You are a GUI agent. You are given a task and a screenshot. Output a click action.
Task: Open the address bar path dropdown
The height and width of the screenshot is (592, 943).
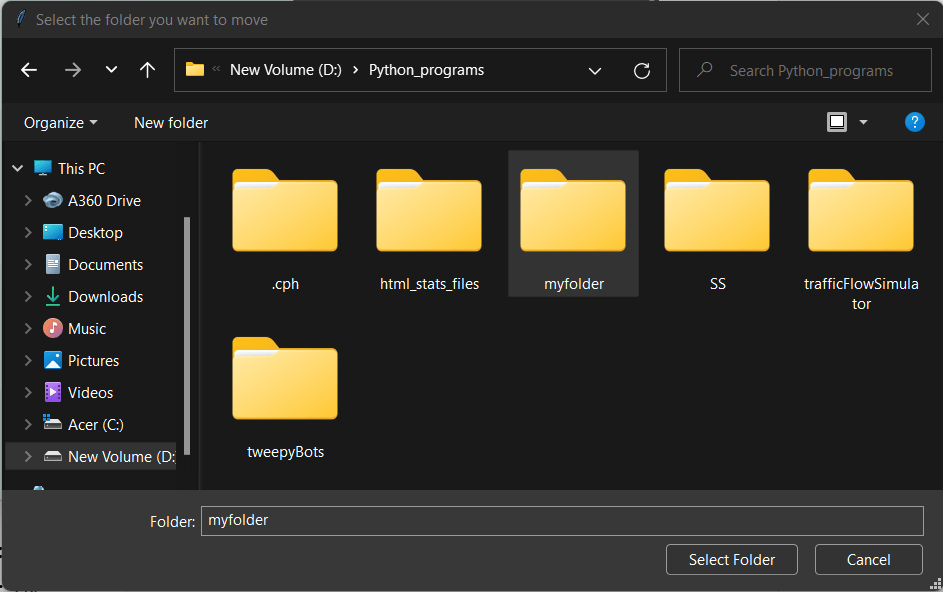tap(595, 71)
